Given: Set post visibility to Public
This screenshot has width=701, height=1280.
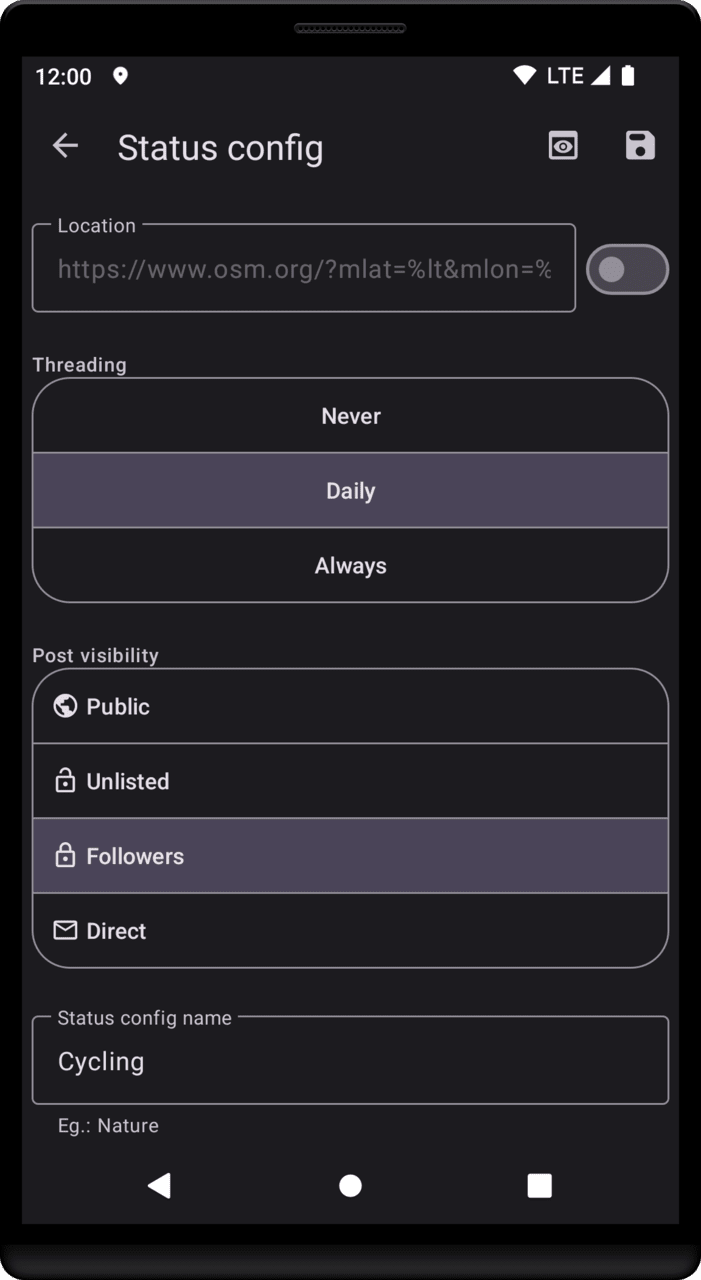Looking at the screenshot, I should click(x=350, y=706).
